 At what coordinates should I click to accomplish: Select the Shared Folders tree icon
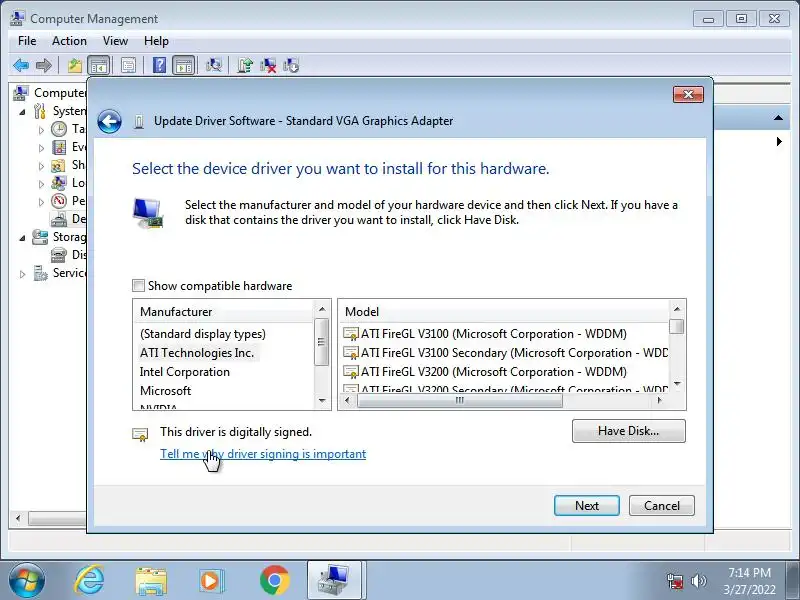[x=59, y=165]
